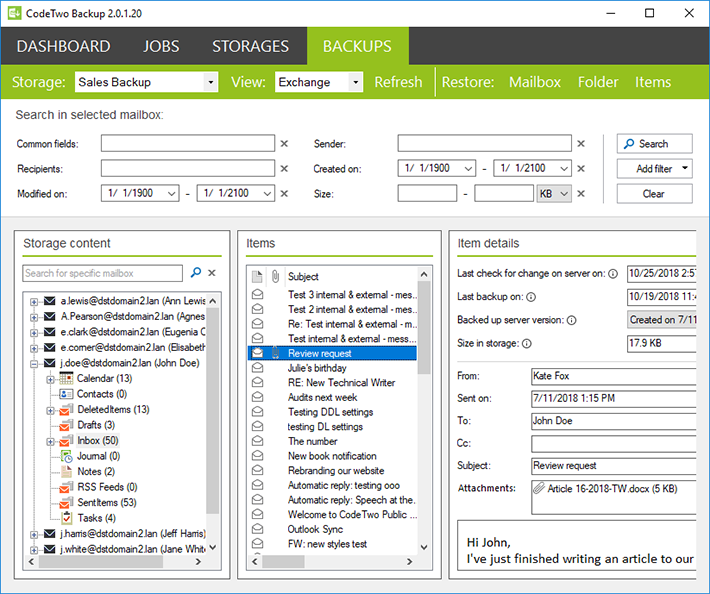Click the item type column header icon
The height and width of the screenshot is (594, 710).
click(257, 276)
